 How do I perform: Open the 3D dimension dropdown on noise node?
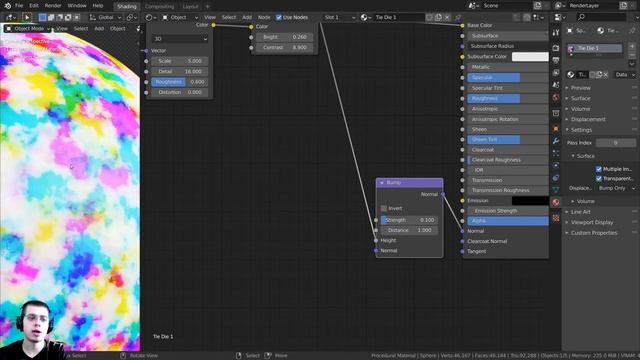(180, 39)
